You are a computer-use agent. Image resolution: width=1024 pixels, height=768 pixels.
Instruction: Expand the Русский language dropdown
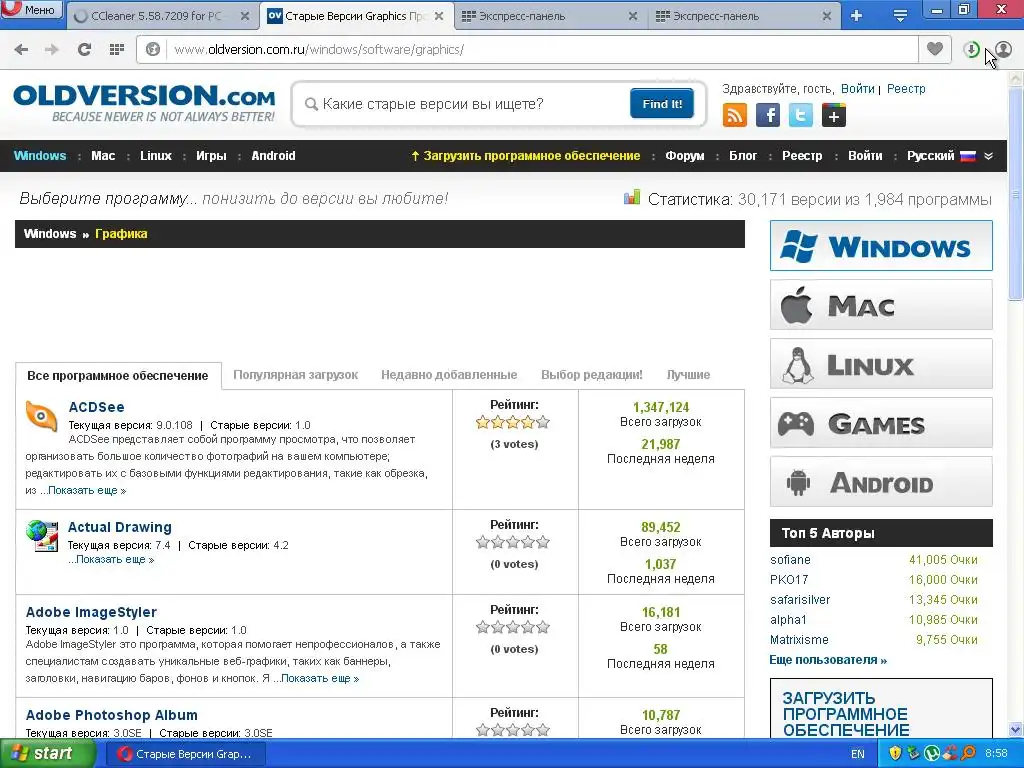point(950,156)
